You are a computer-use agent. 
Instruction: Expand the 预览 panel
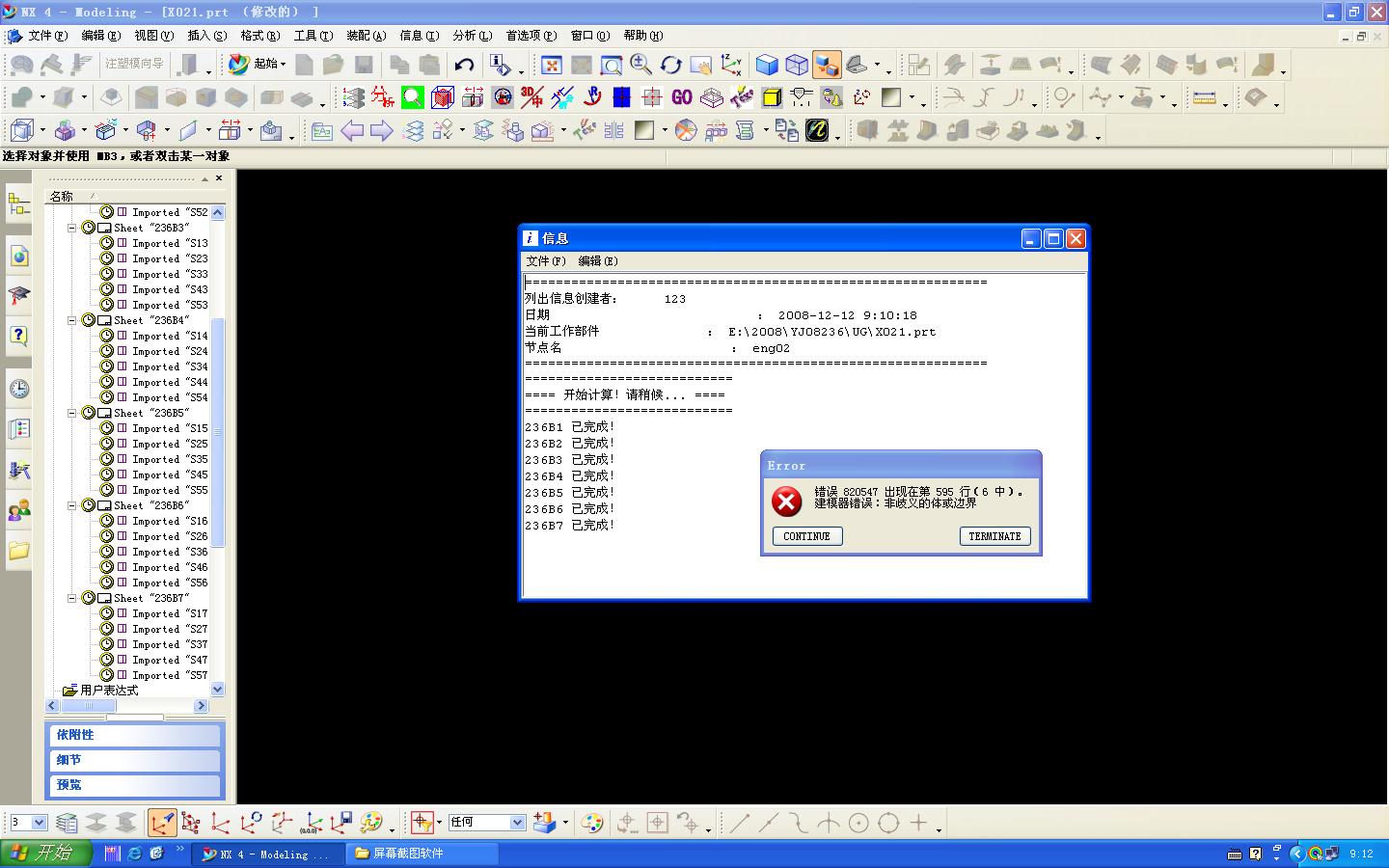coord(134,785)
